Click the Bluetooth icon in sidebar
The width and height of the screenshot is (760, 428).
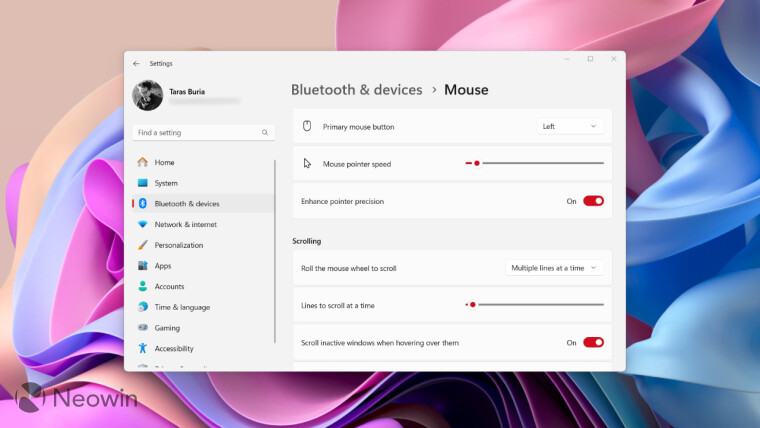(x=142, y=204)
